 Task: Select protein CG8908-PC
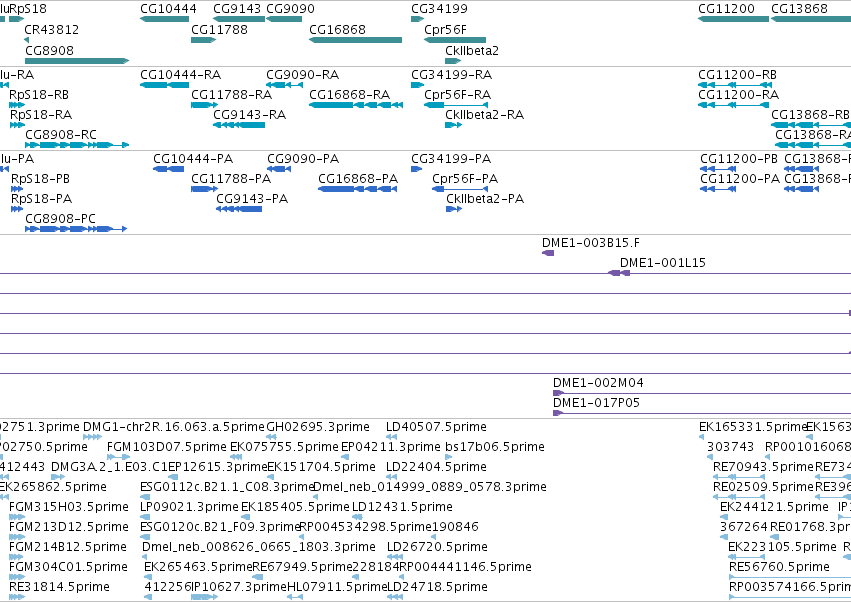coord(76,229)
